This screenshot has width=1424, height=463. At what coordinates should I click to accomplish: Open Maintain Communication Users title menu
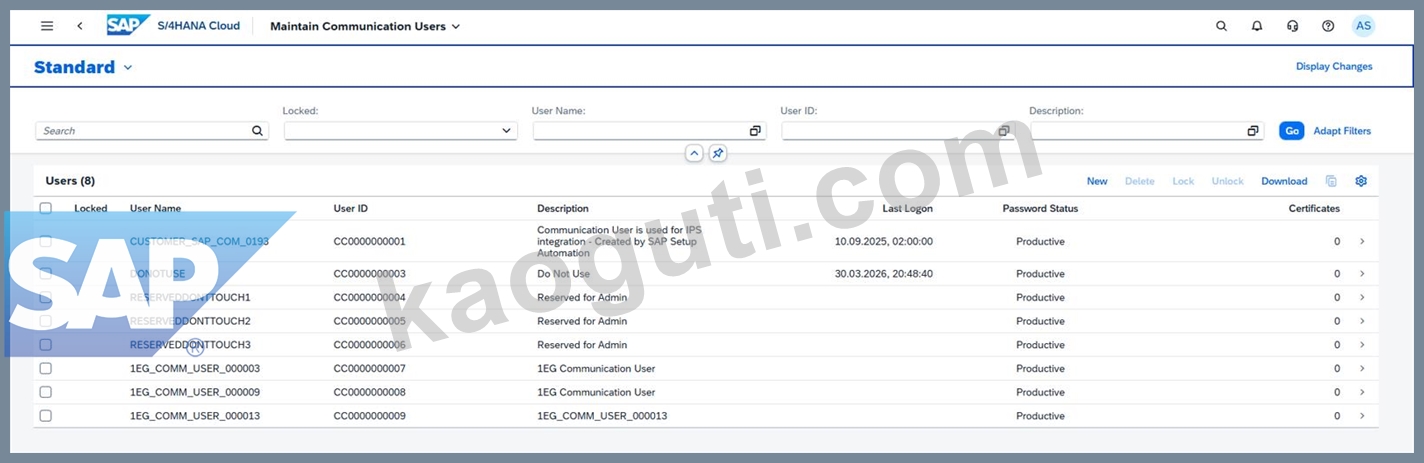click(365, 26)
